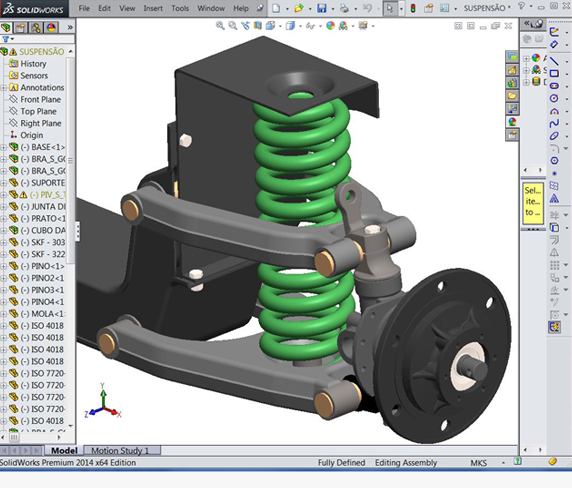Open the units MKS dropdown arrow
This screenshot has width=572, height=488.
point(503,463)
